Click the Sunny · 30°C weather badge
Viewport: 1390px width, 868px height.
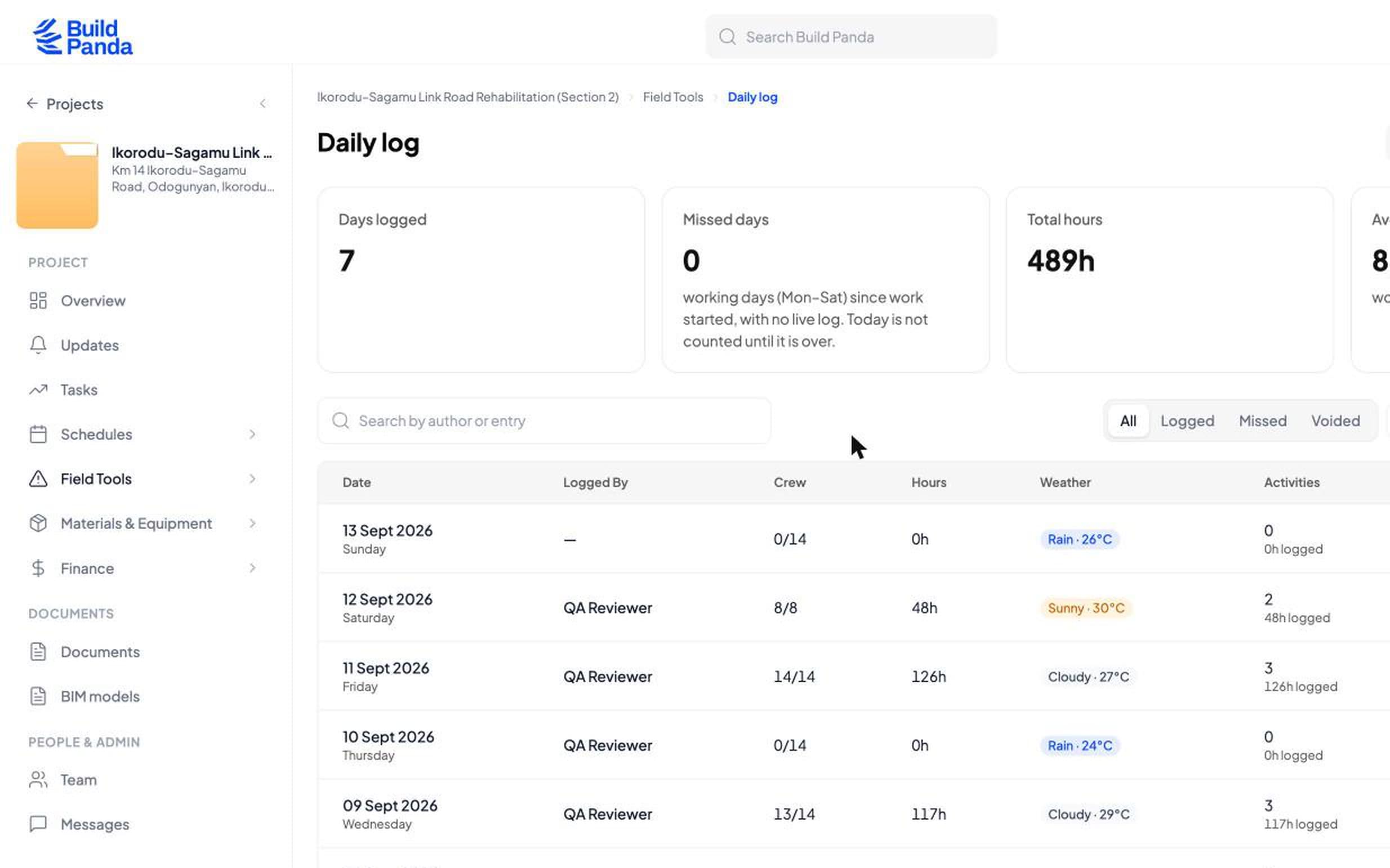point(1085,608)
